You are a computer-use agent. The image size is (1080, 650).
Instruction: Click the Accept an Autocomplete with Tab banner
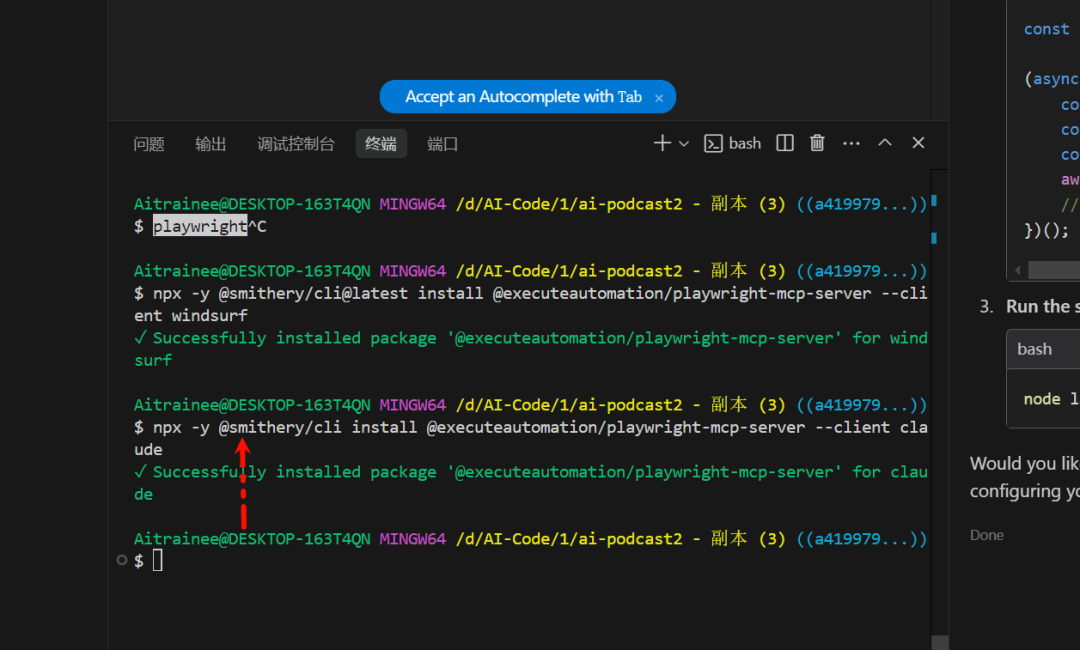(522, 97)
